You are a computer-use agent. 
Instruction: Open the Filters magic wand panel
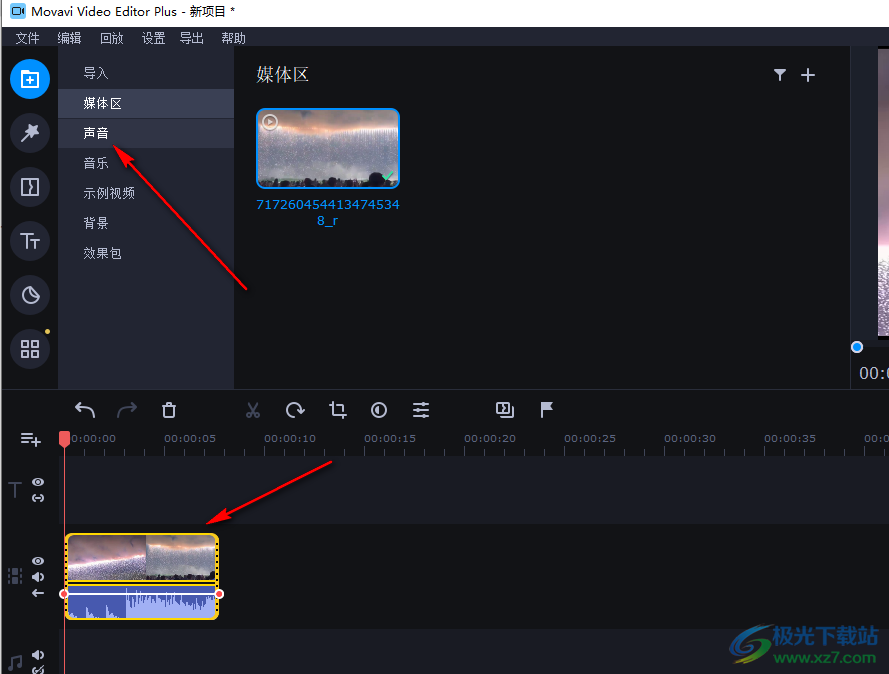click(x=30, y=133)
